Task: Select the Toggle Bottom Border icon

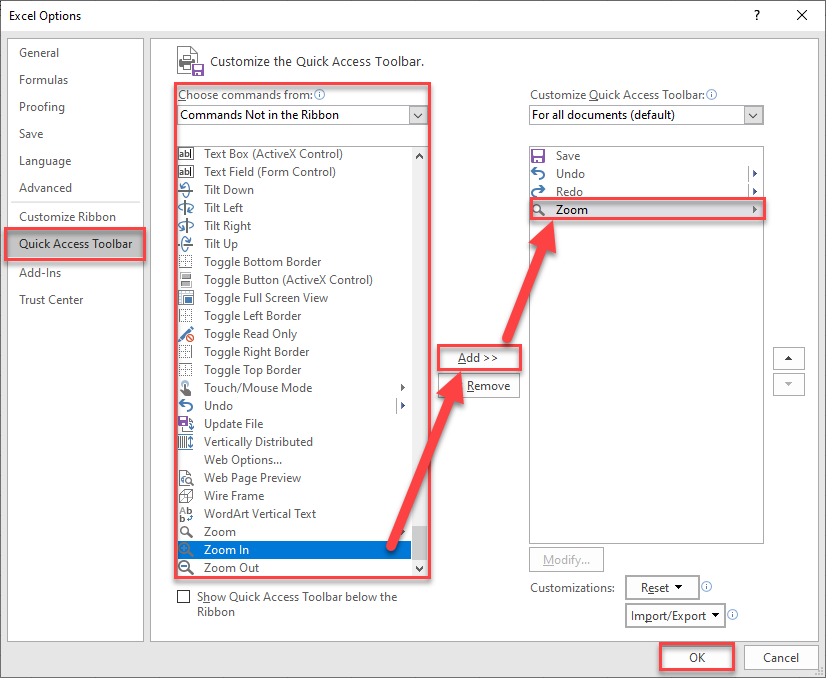Action: (186, 262)
